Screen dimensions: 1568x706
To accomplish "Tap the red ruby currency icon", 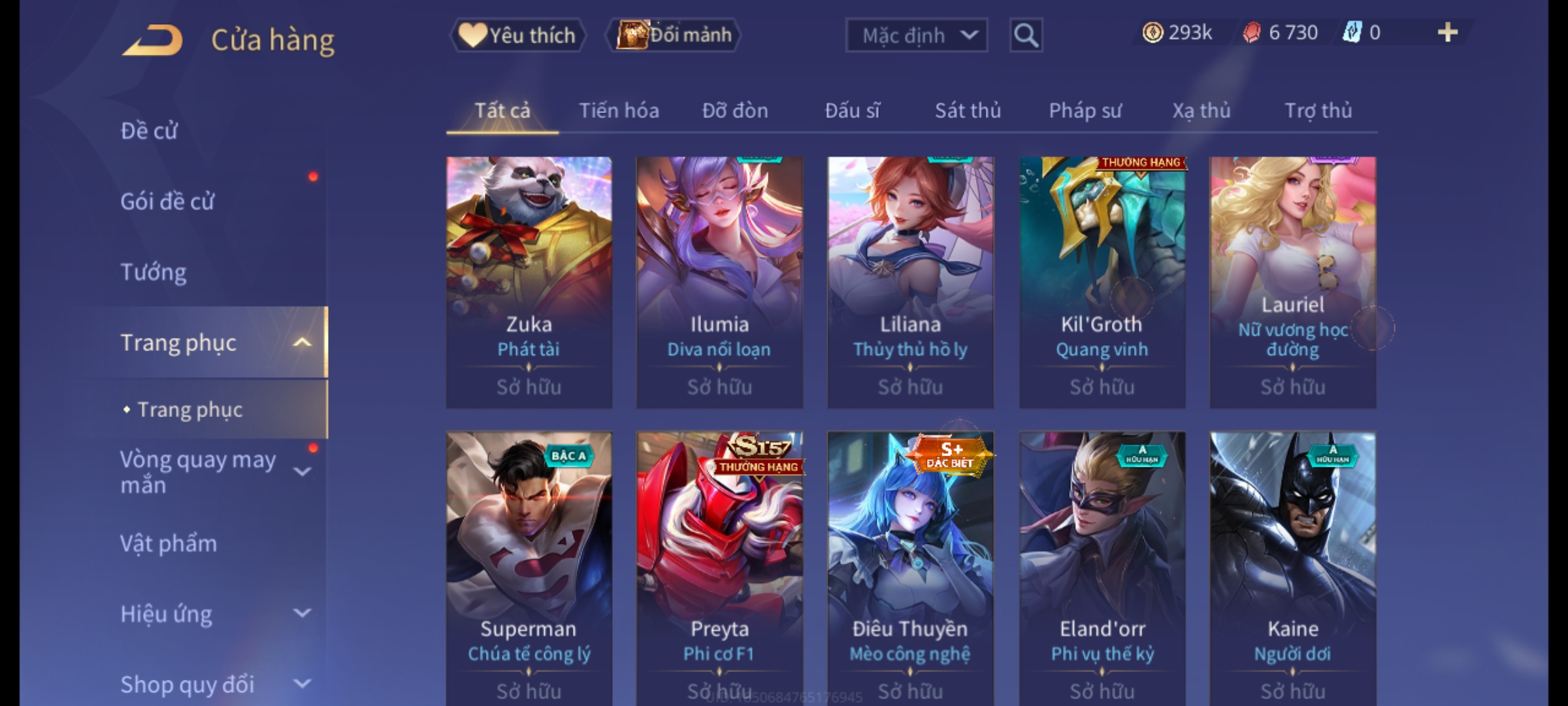I will (x=1251, y=33).
